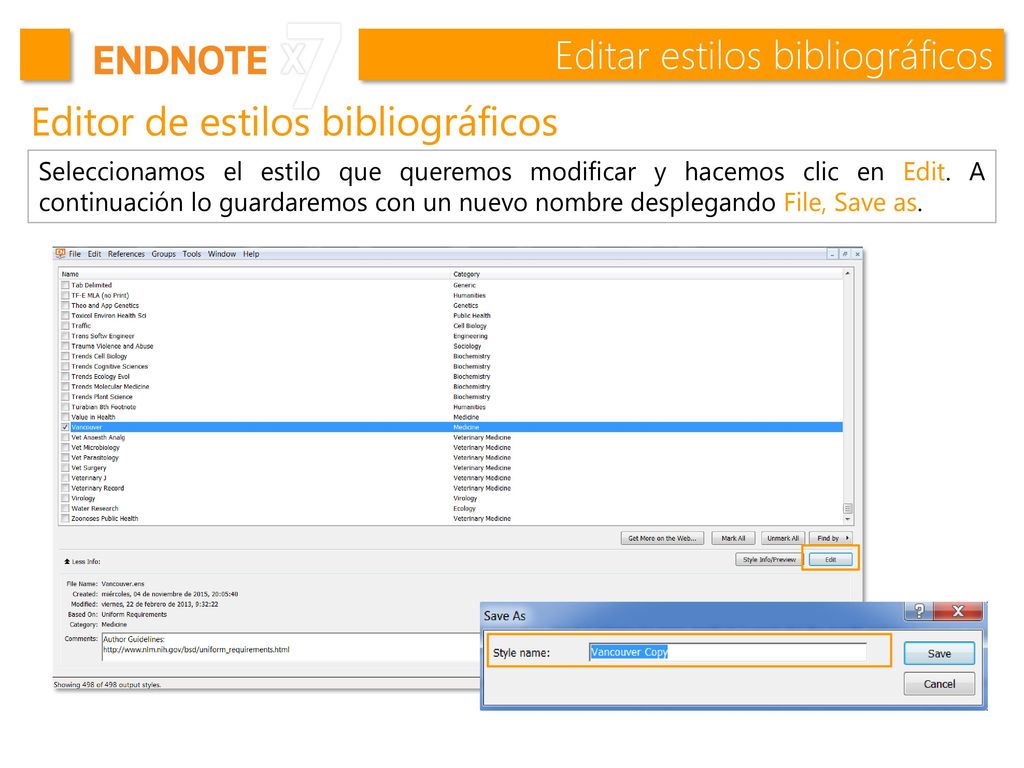Minimize the EndNote styles window
This screenshot has width=1024, height=768.
pyautogui.click(x=832, y=254)
